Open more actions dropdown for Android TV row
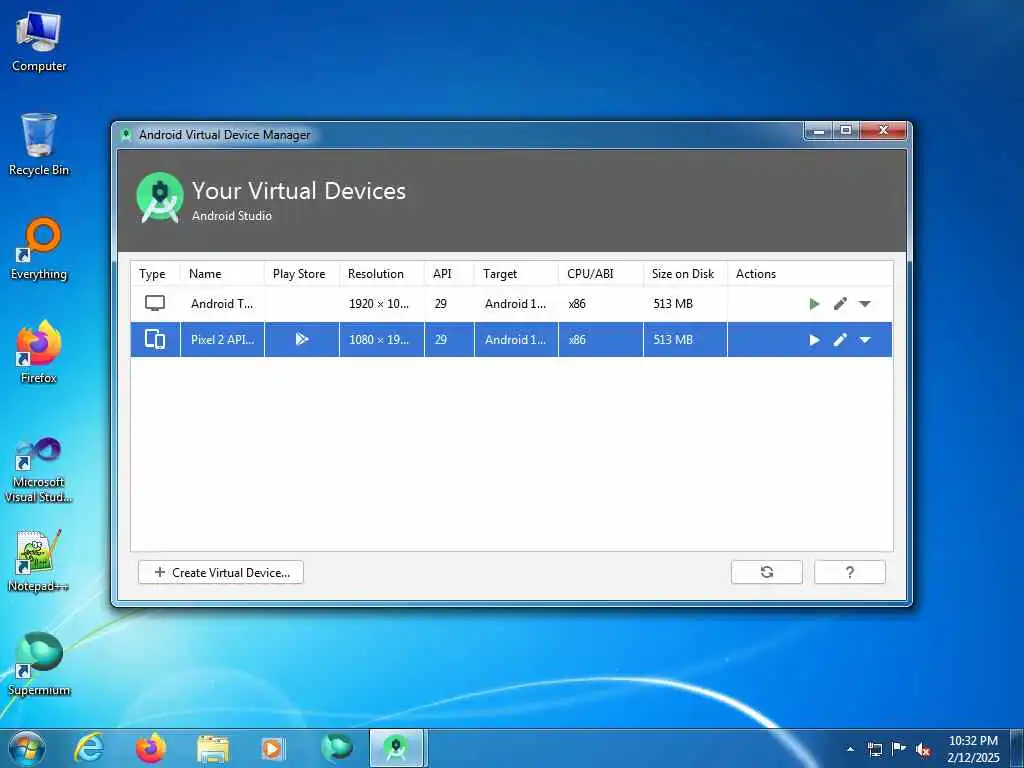 click(865, 304)
